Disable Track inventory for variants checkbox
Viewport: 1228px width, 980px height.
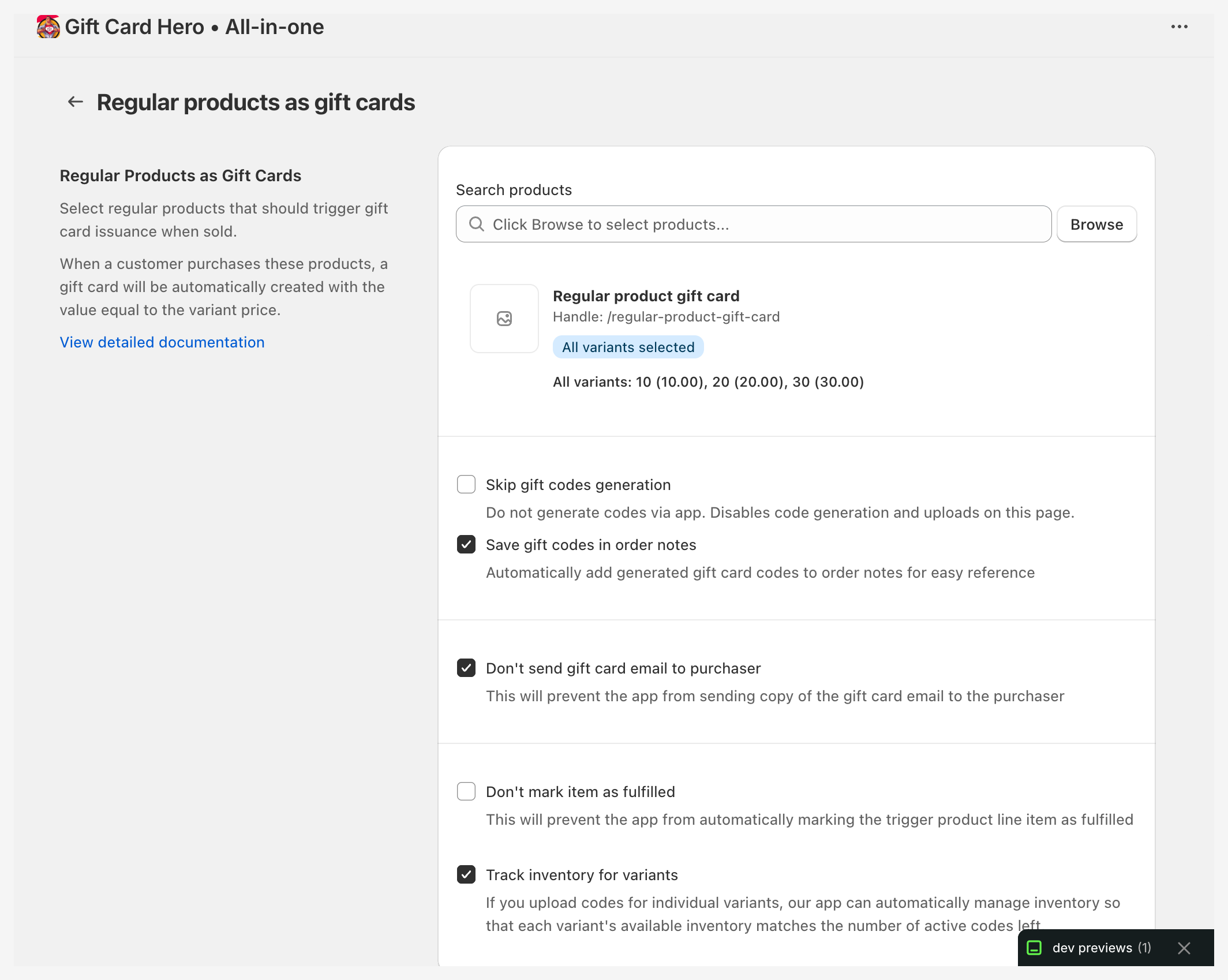pyautogui.click(x=466, y=874)
